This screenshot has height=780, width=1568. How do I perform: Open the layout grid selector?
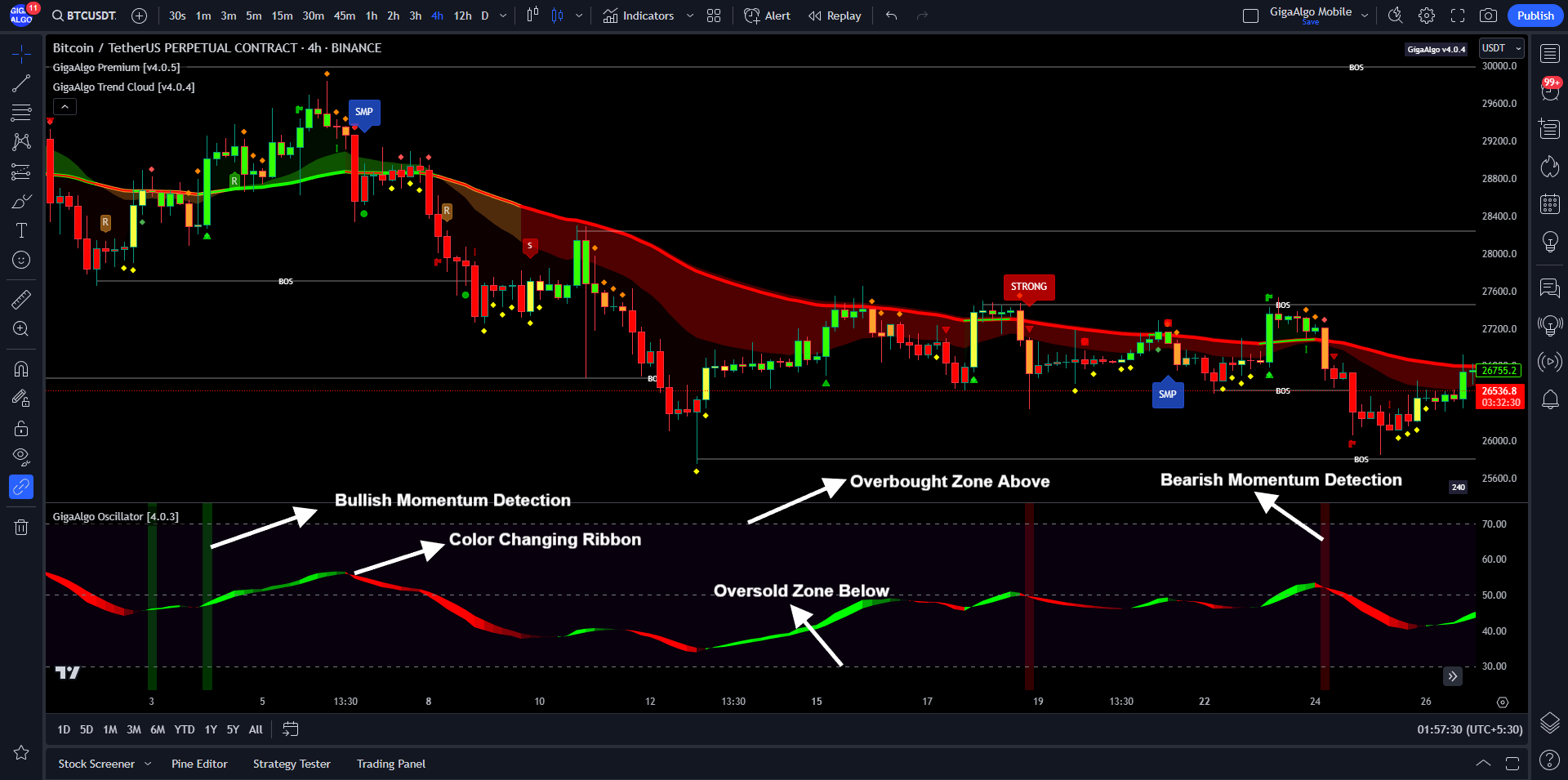pos(714,16)
